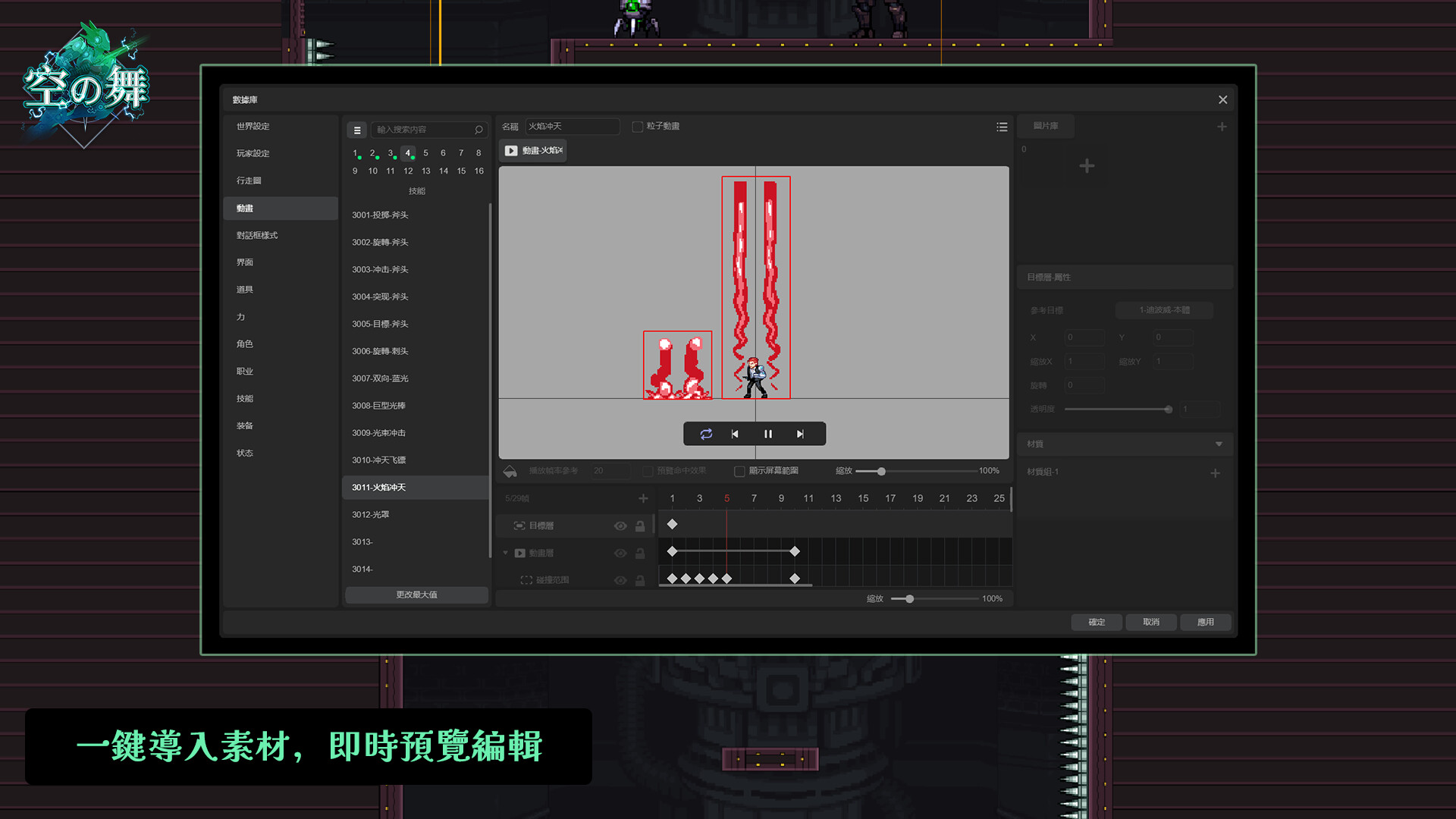Open the list menu beside search box
The height and width of the screenshot is (819, 1456).
click(x=357, y=130)
